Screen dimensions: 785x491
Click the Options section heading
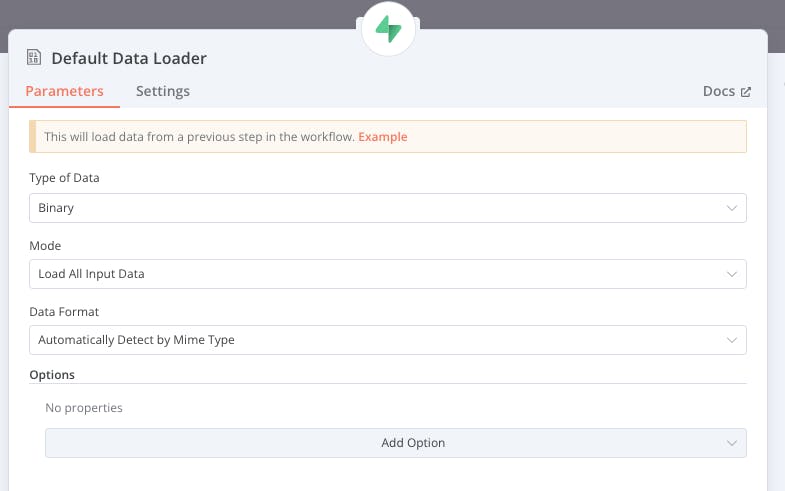(x=52, y=375)
